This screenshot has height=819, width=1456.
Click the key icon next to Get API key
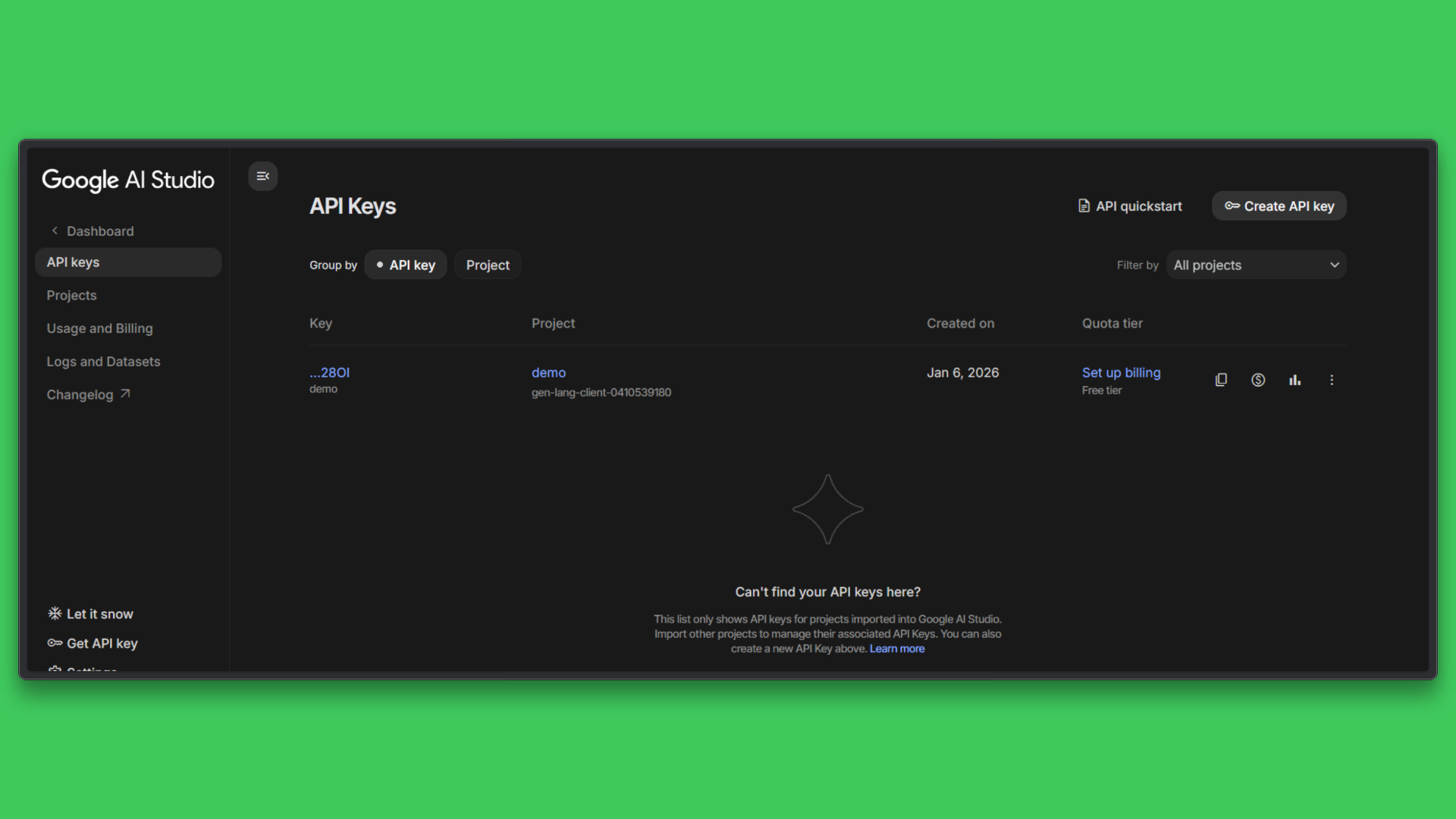click(x=54, y=643)
